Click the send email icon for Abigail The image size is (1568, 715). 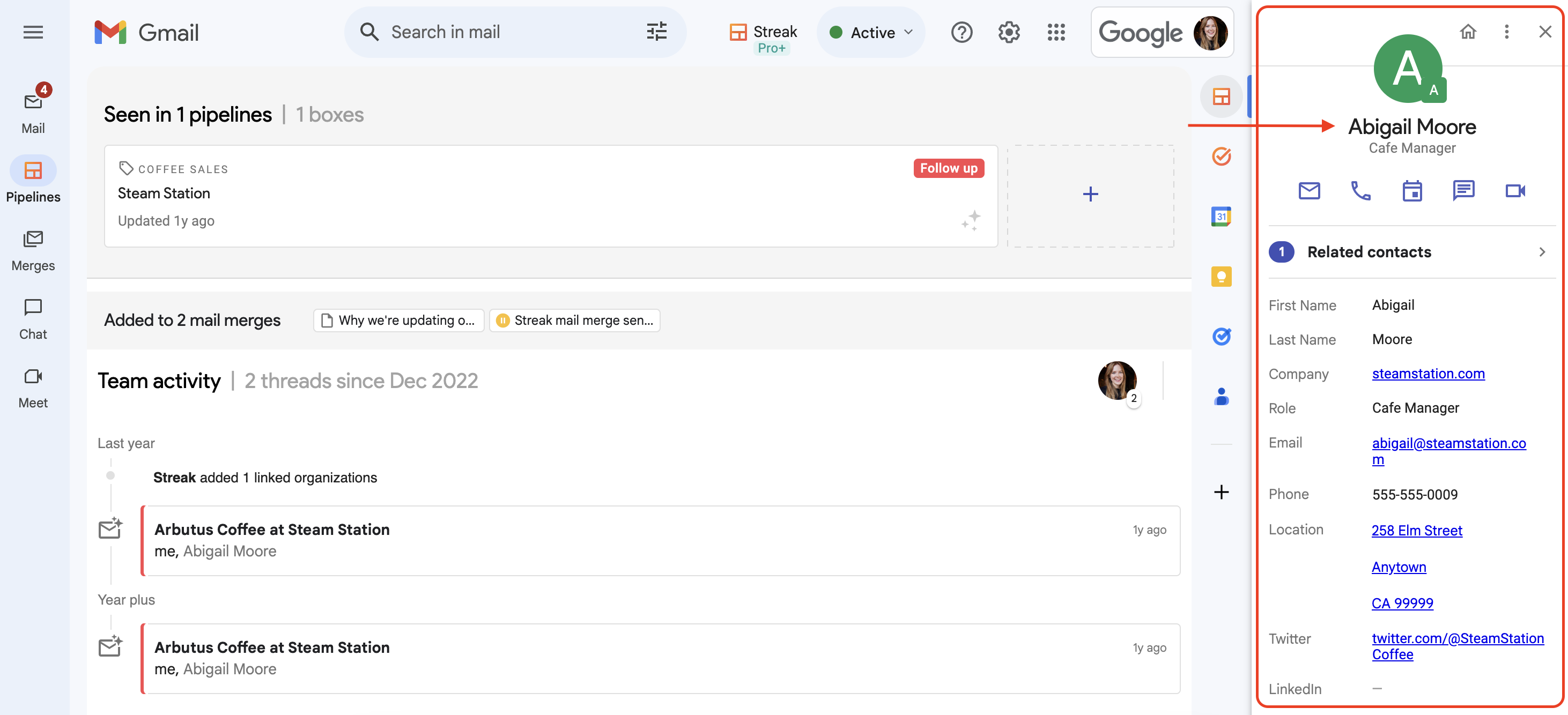coord(1308,191)
